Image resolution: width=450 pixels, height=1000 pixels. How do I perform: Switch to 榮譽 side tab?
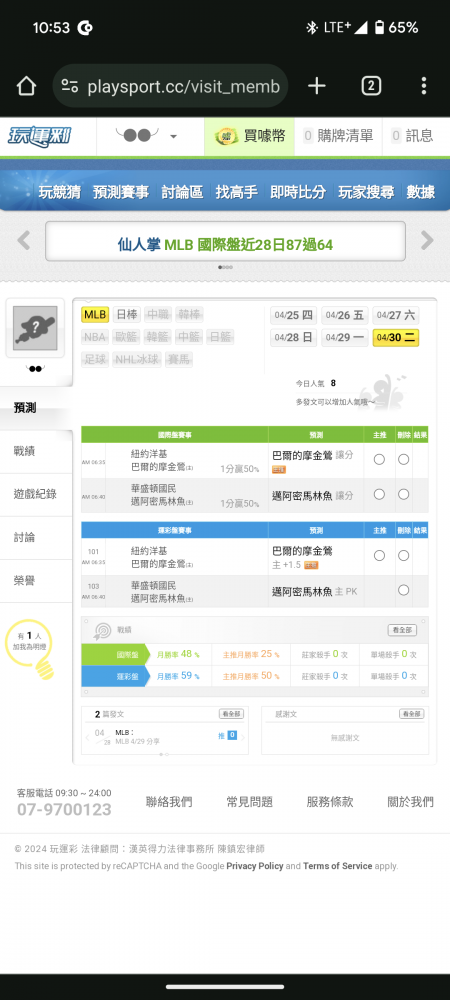click(x=36, y=580)
